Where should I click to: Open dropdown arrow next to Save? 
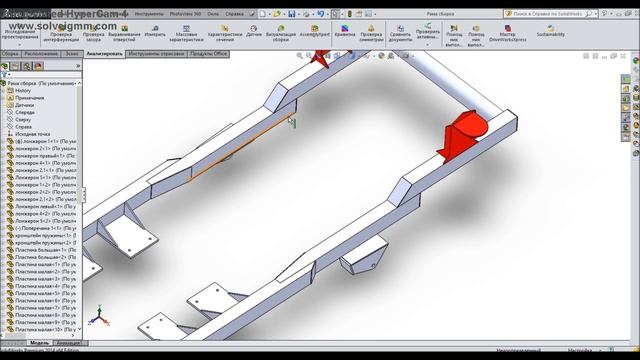[298, 14]
